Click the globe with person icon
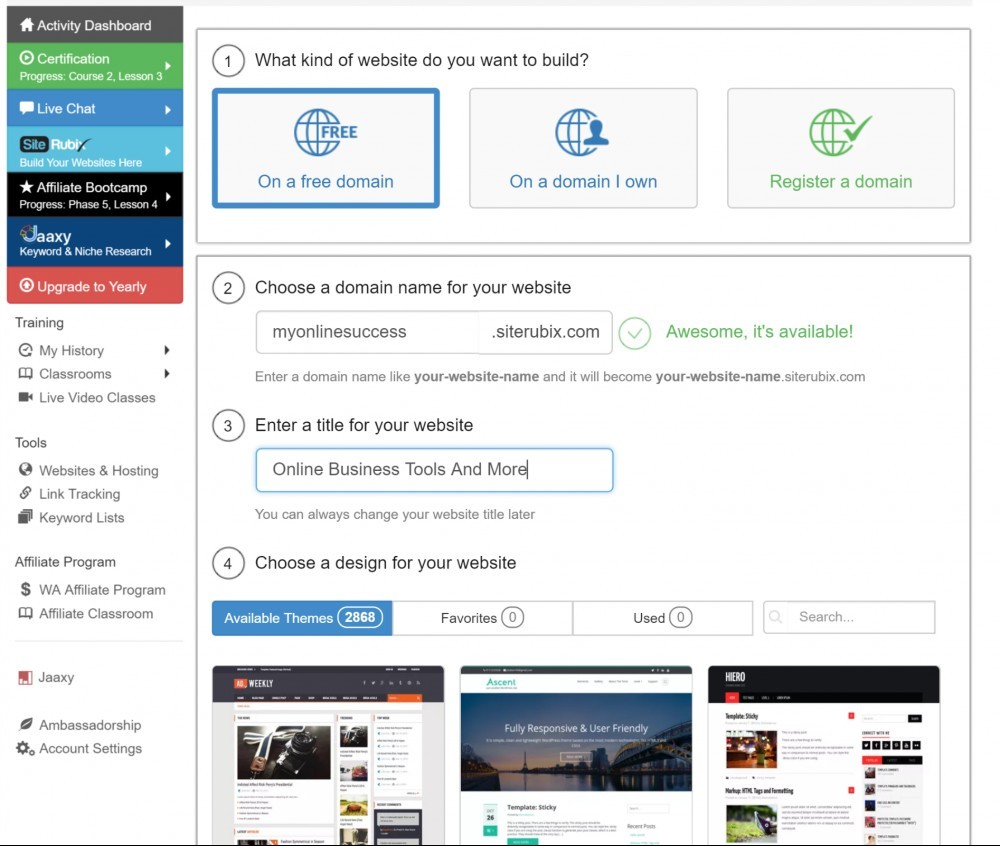This screenshot has width=1000, height=846. pyautogui.click(x=582, y=133)
